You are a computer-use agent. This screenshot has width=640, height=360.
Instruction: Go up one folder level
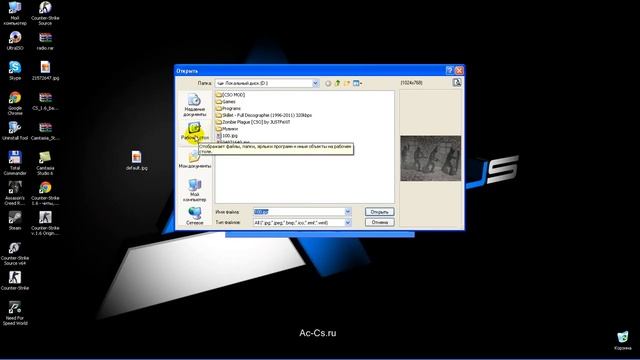click(x=338, y=83)
